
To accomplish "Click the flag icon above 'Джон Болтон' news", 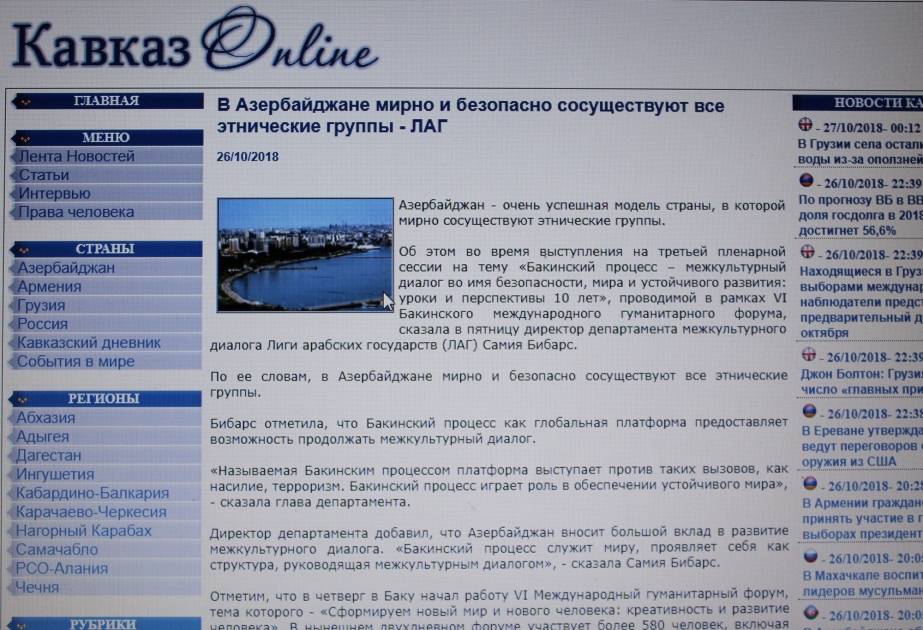I will pyautogui.click(x=809, y=354).
